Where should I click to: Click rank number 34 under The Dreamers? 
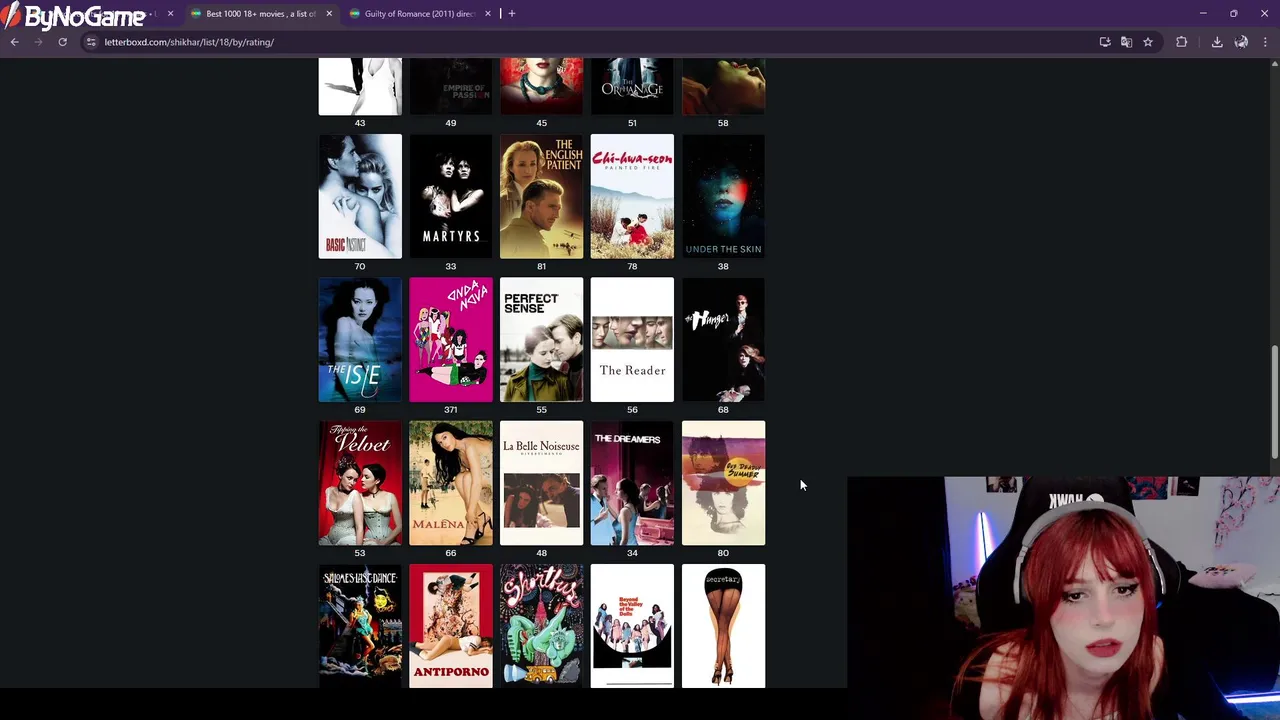[x=632, y=553]
